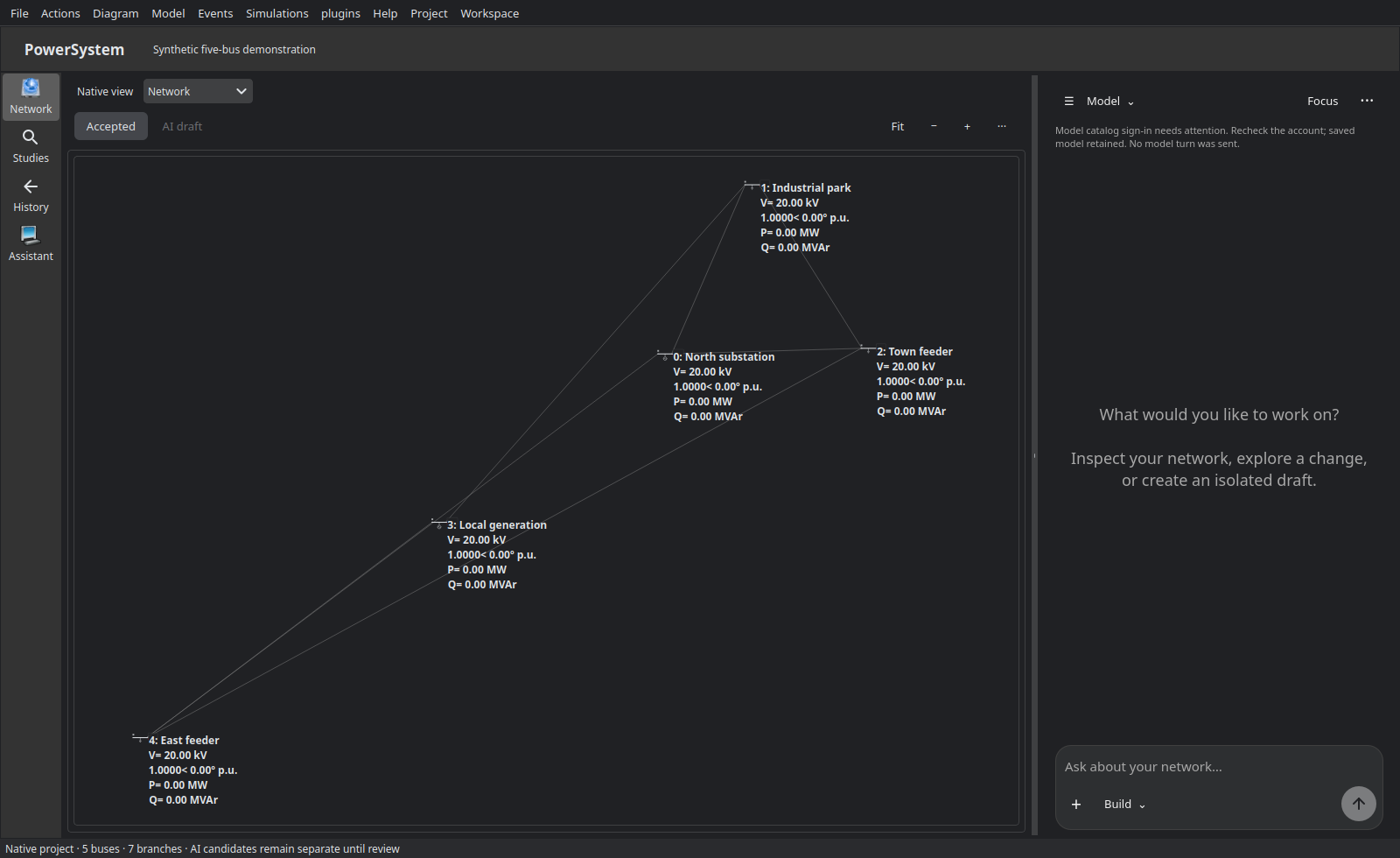1400x858 pixels.
Task: Click the '0: North substation' label
Action: pyautogui.click(x=724, y=357)
